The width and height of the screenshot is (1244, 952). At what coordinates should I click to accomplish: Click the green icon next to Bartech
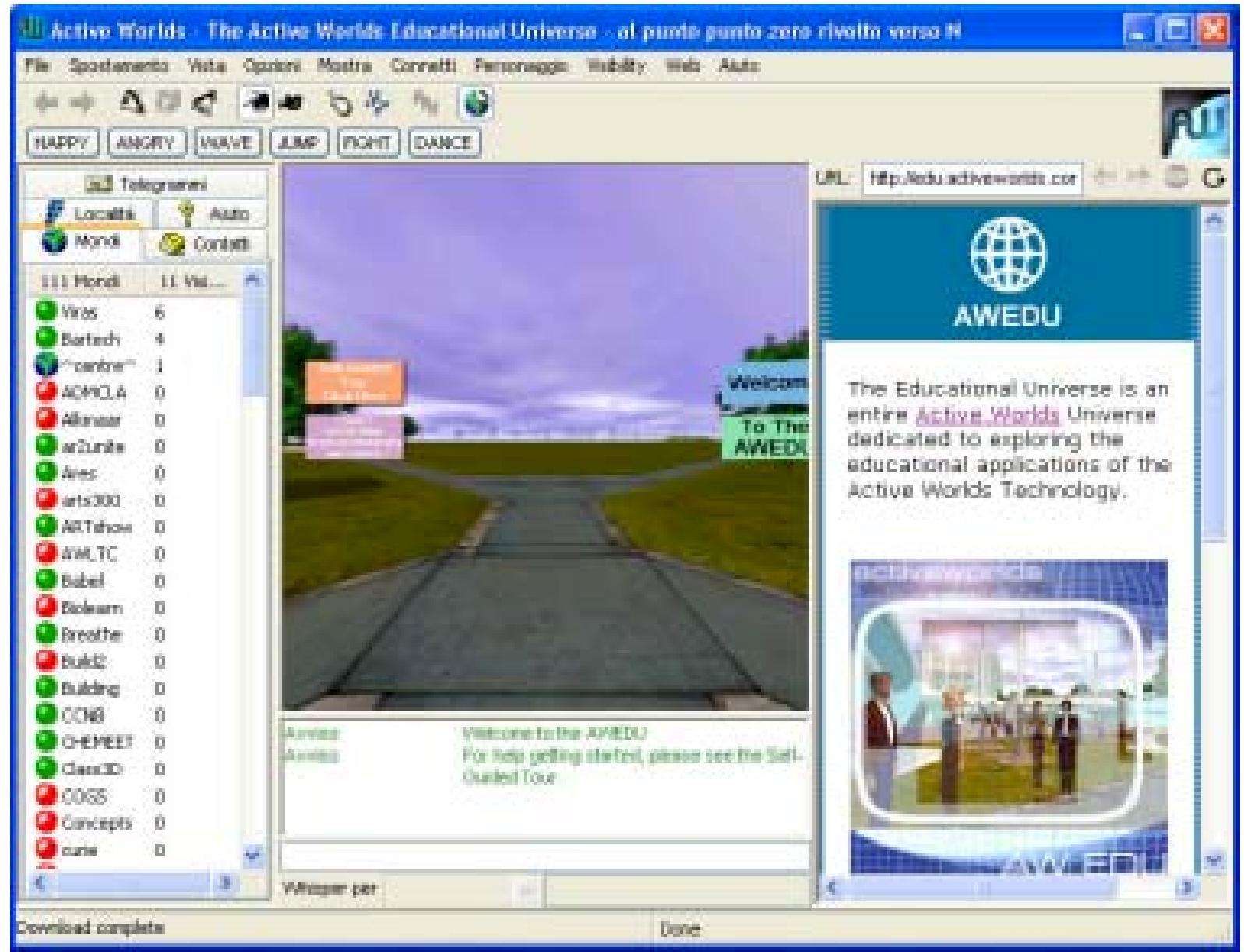pyautogui.click(x=47, y=339)
